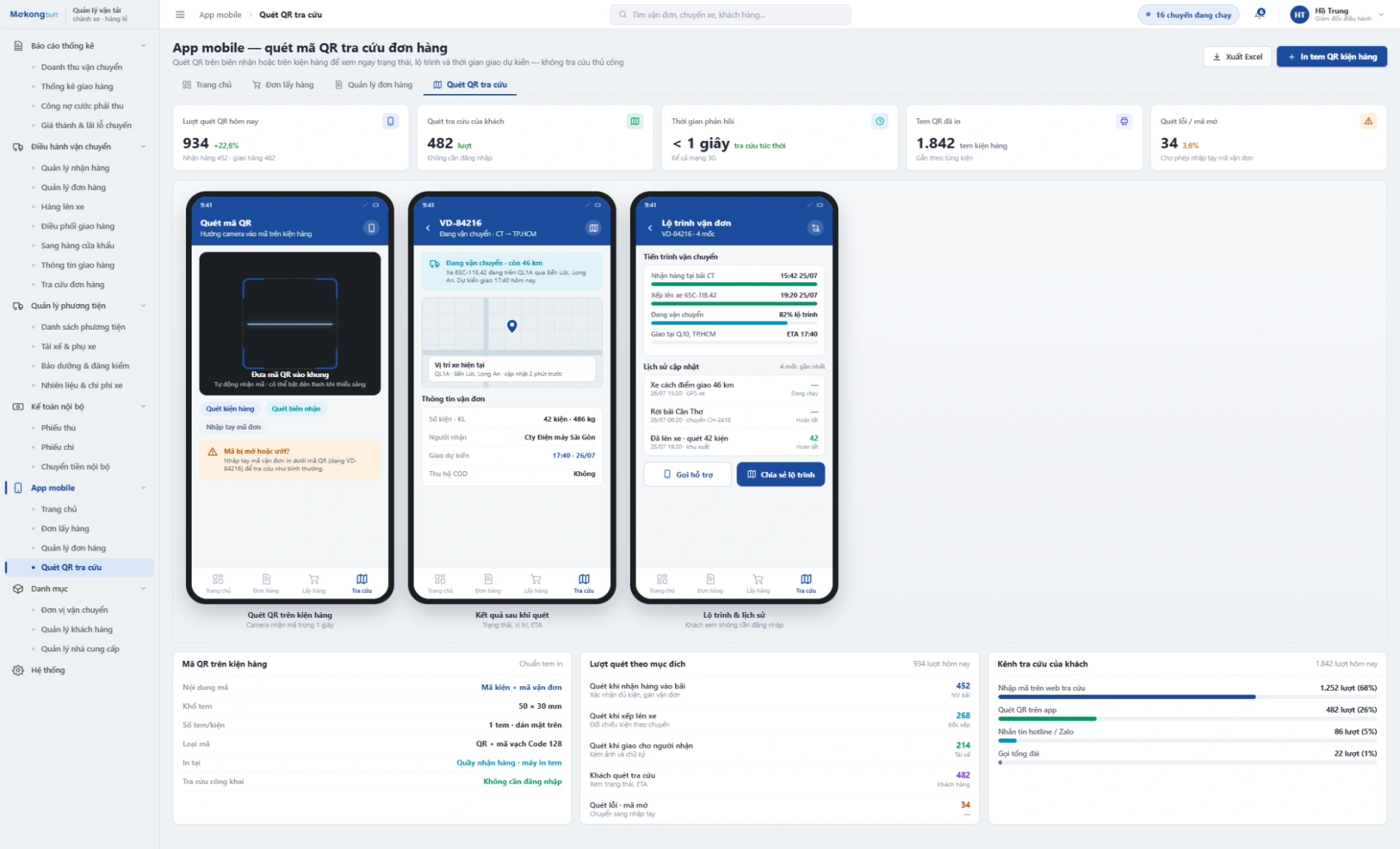The height and width of the screenshot is (849, 1400).
Task: Click the search field Tìm vận đơn
Action: [731, 15]
